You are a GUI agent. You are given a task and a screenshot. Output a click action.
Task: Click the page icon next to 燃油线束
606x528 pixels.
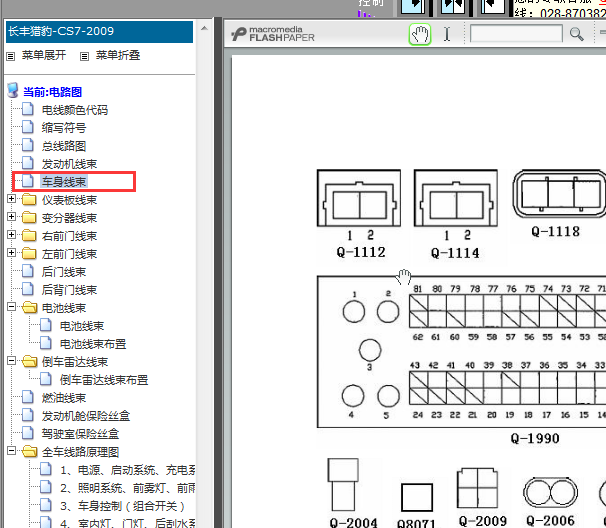(x=28, y=397)
